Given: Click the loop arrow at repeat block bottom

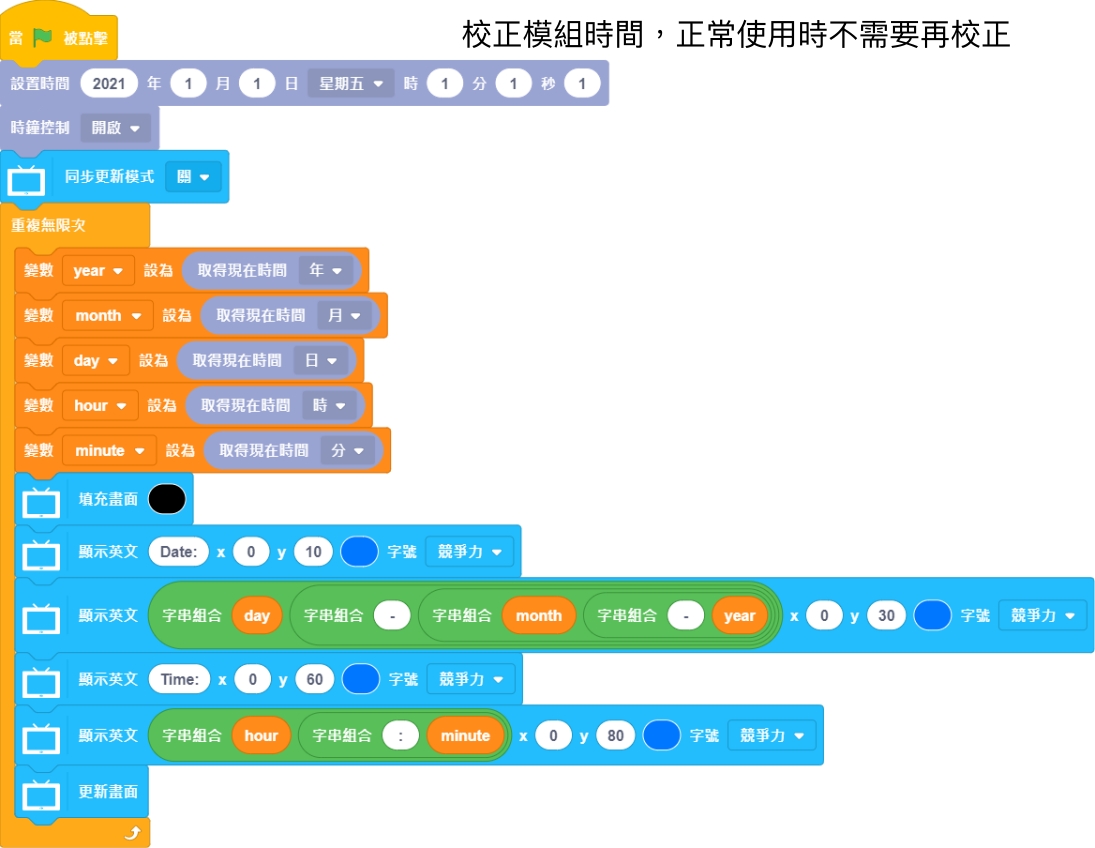Looking at the screenshot, I should pos(131,833).
